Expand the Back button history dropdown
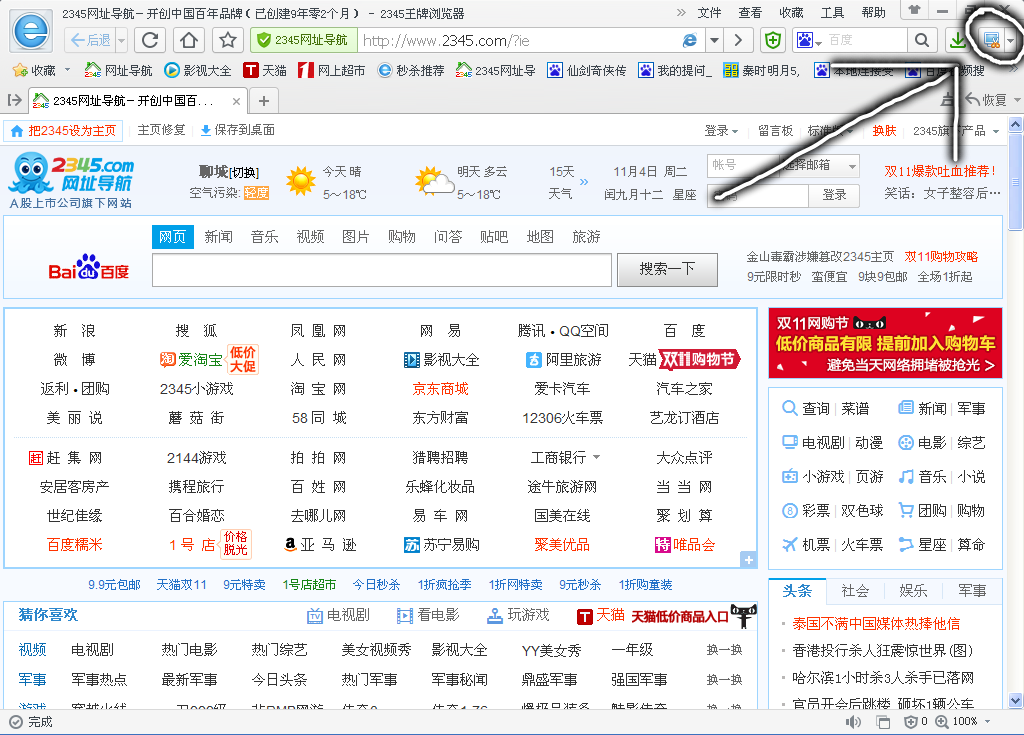This screenshot has width=1024, height=735. point(121,41)
